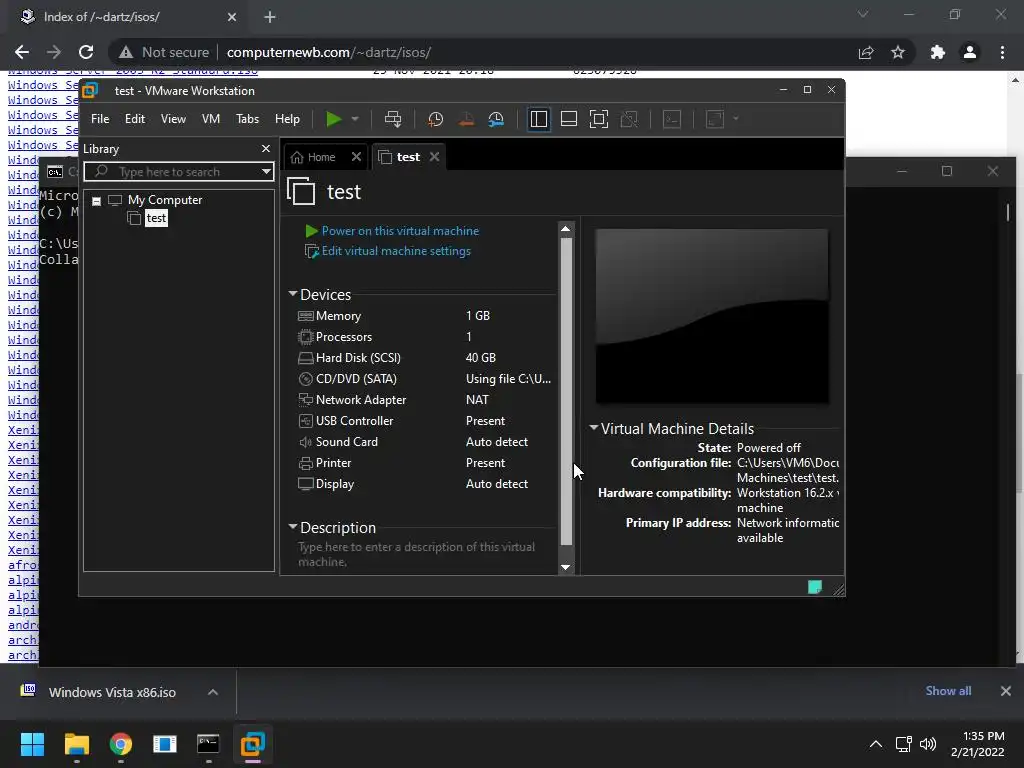The image size is (1024, 768).
Task: Close the Home tab
Action: (356, 157)
